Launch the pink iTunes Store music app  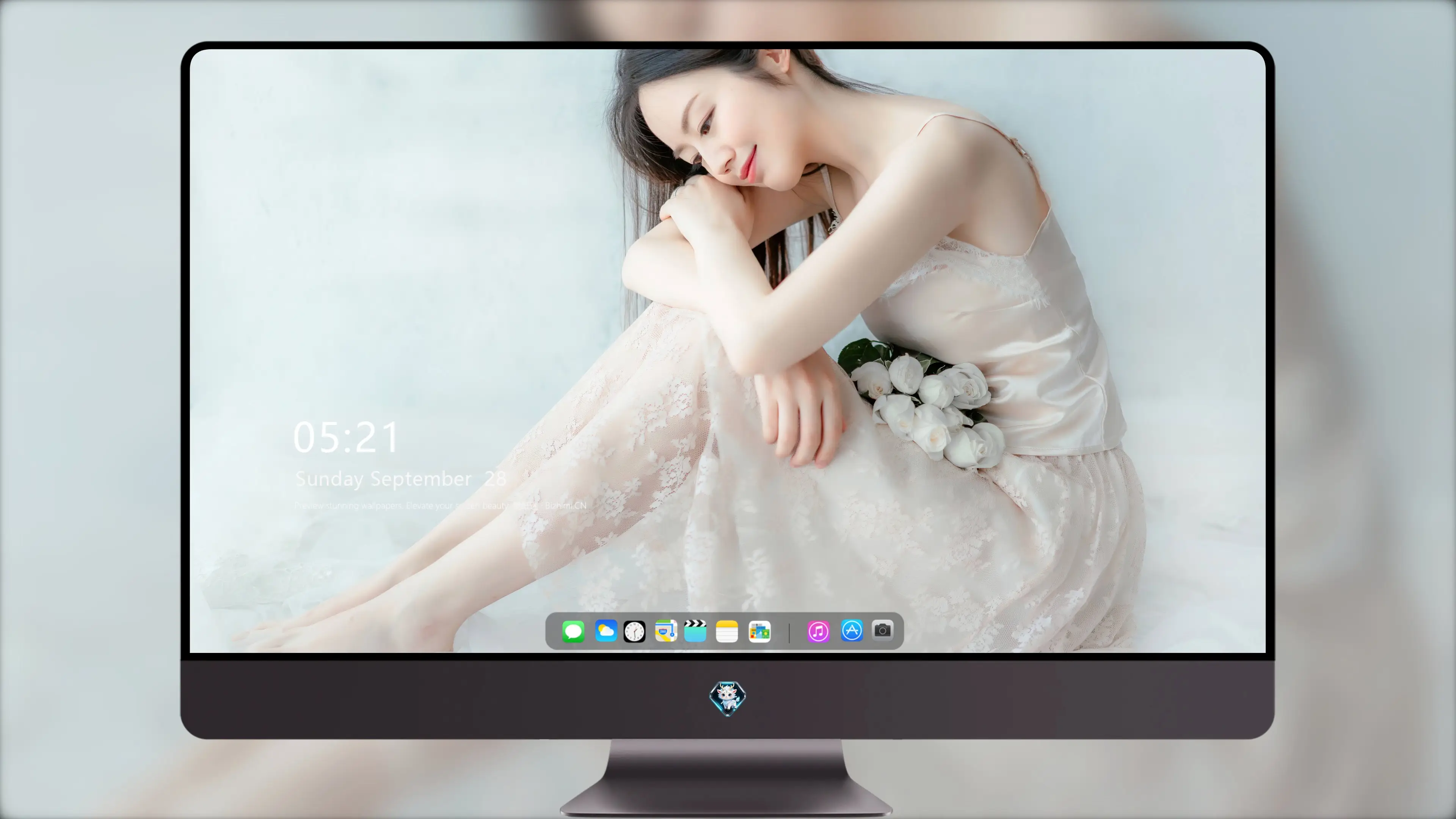[x=819, y=631]
